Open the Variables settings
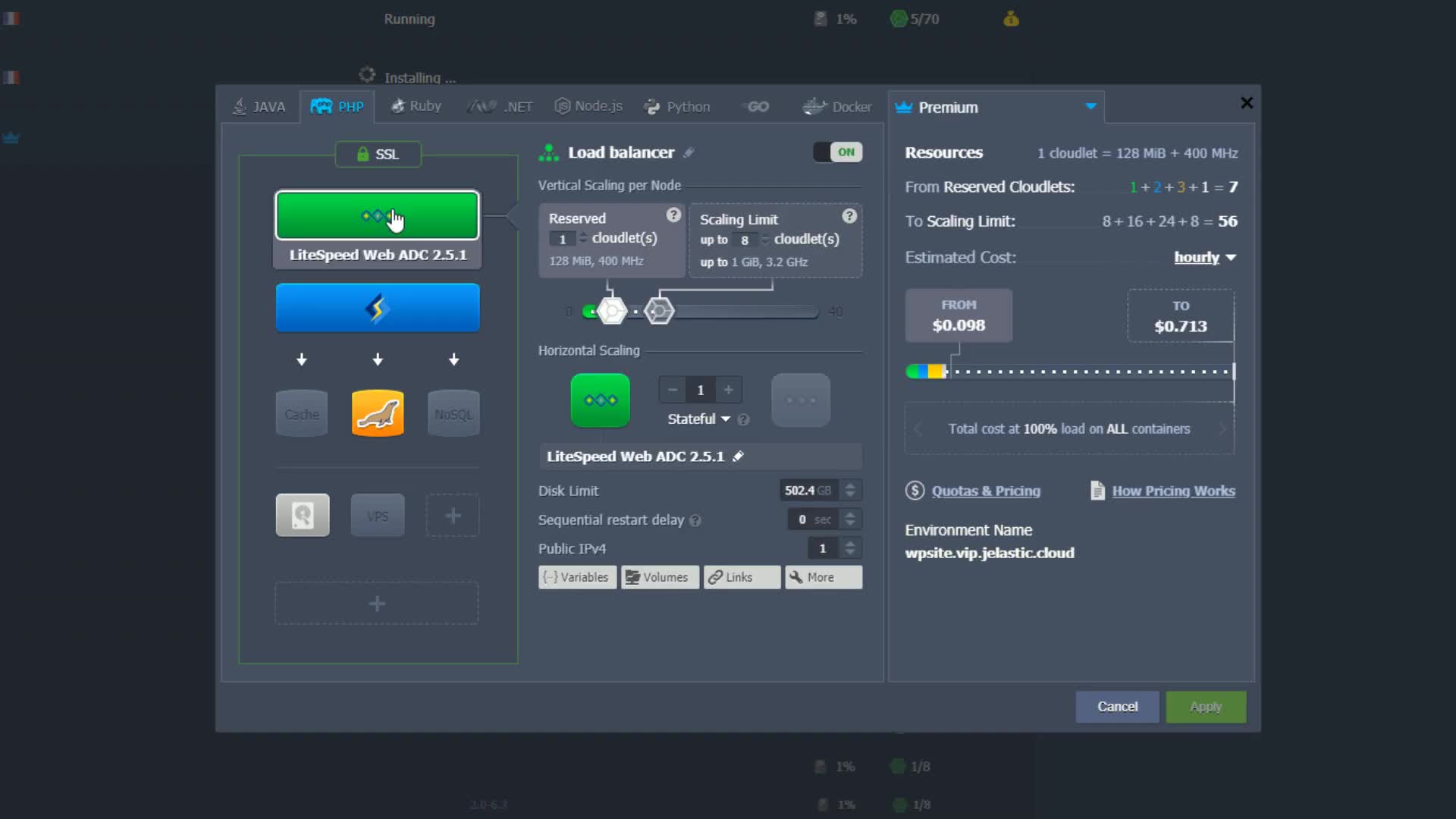This screenshot has width=1456, height=819. (576, 577)
